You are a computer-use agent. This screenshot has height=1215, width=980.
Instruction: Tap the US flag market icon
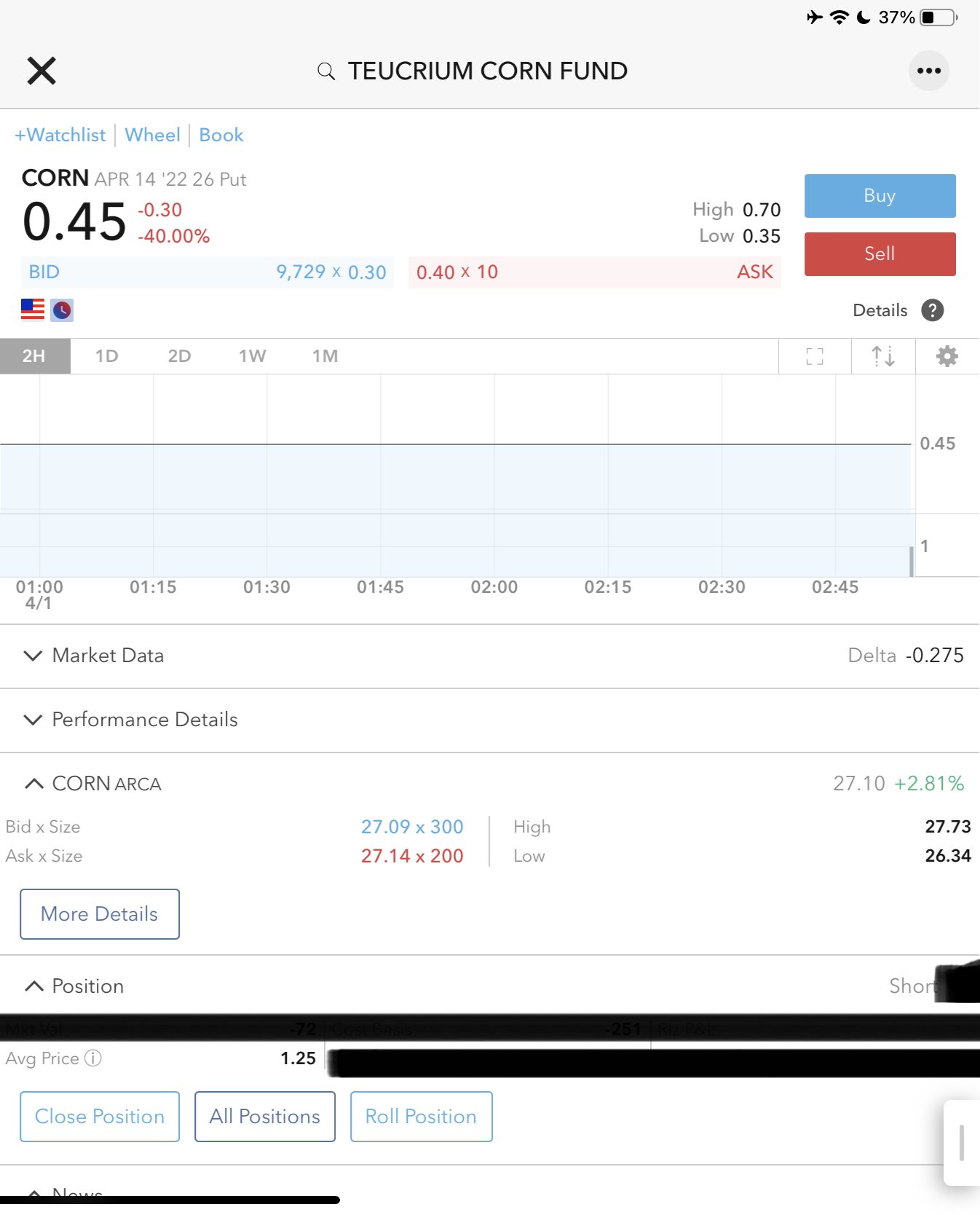(33, 310)
